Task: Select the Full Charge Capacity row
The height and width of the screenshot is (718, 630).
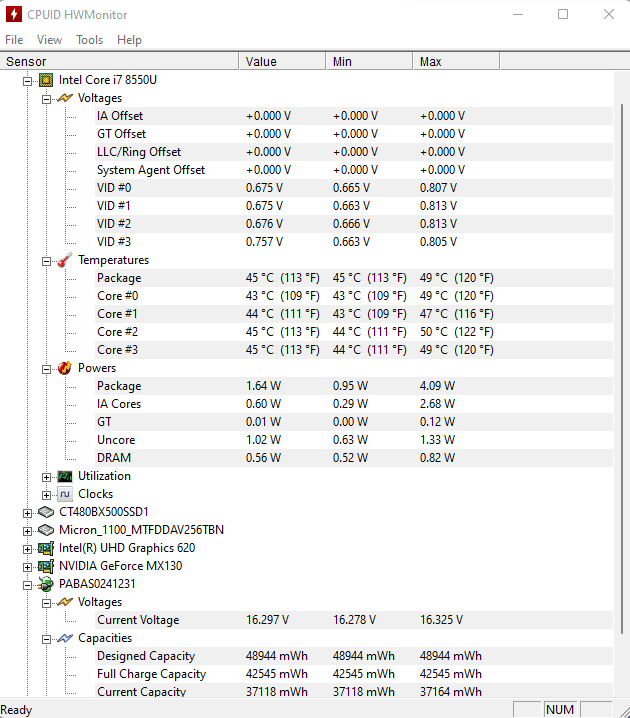Action: (353, 674)
